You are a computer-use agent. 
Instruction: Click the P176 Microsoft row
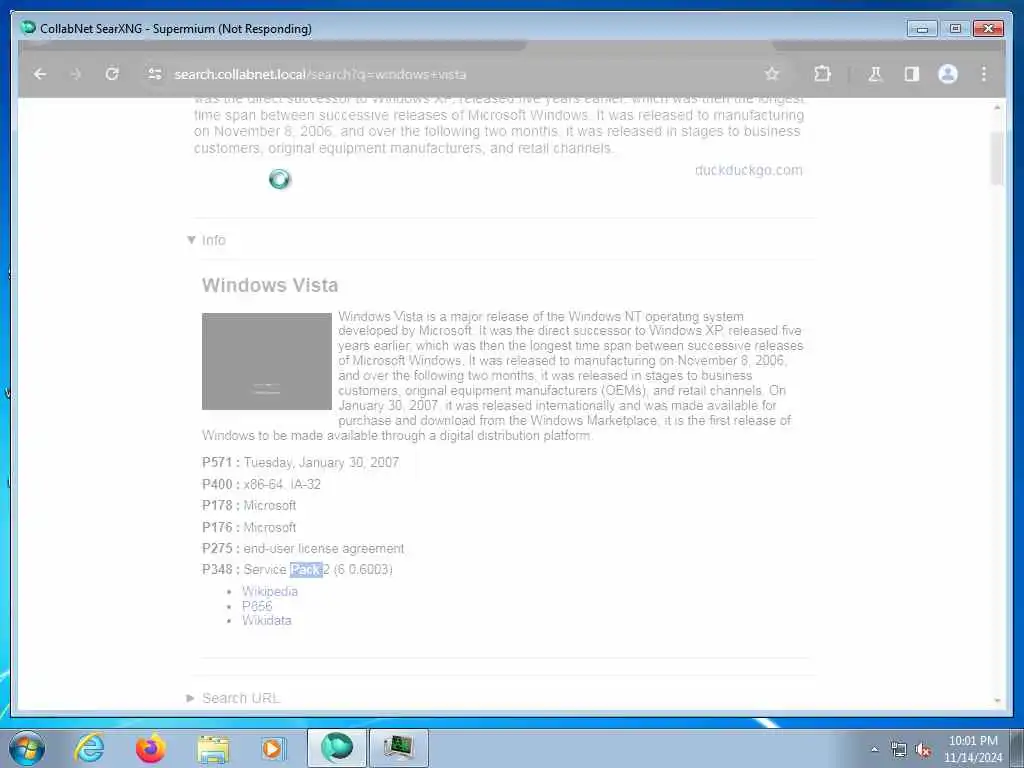point(249,527)
